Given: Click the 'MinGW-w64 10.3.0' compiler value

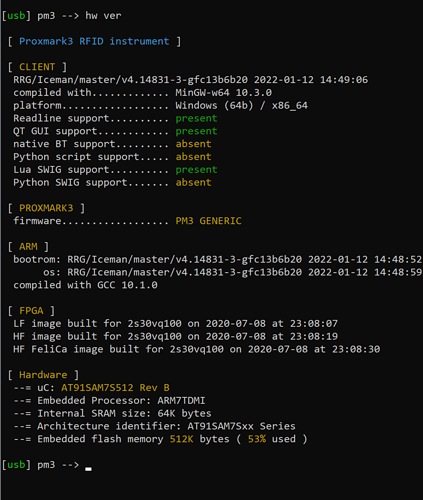Looking at the screenshot, I should pos(223,93).
